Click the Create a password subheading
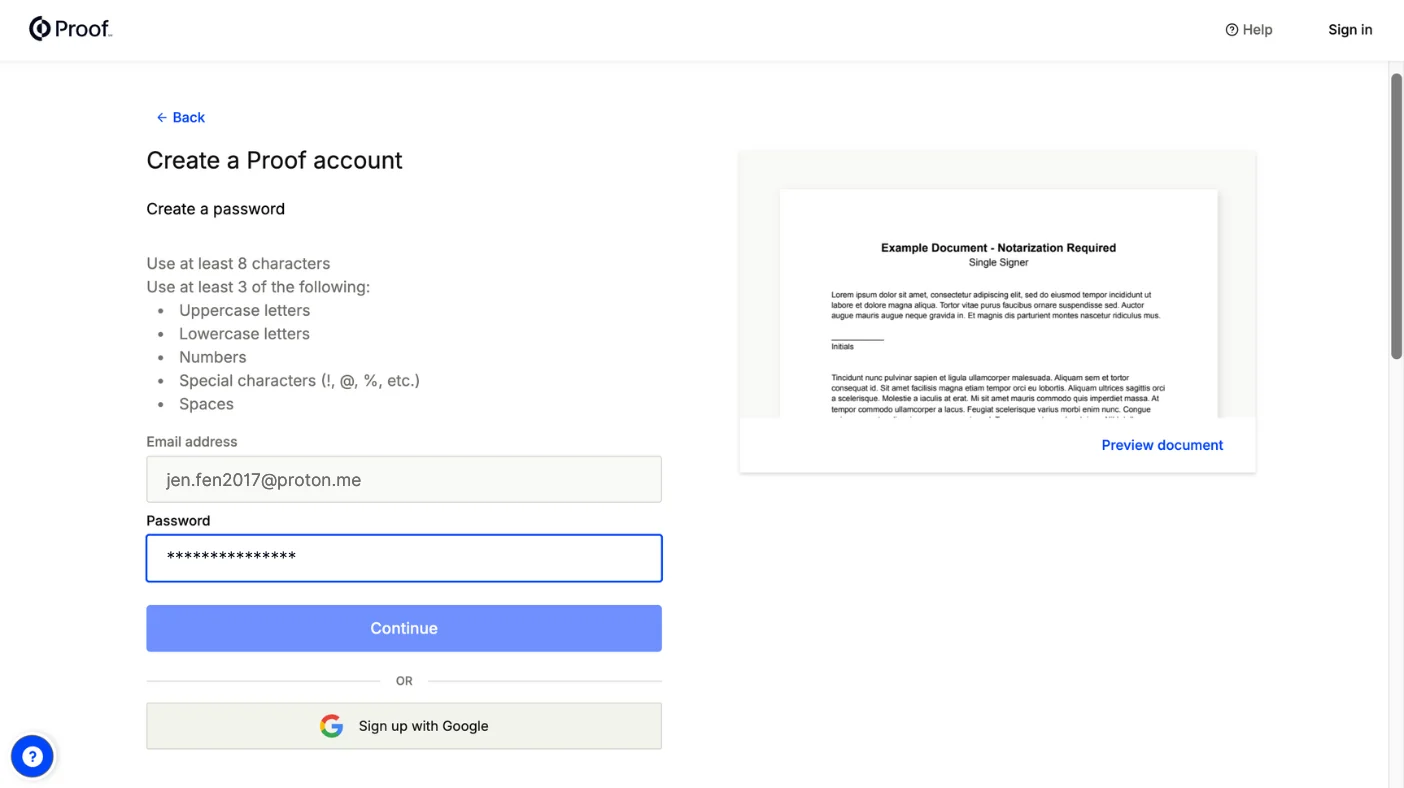The image size is (1404, 788). coord(216,209)
